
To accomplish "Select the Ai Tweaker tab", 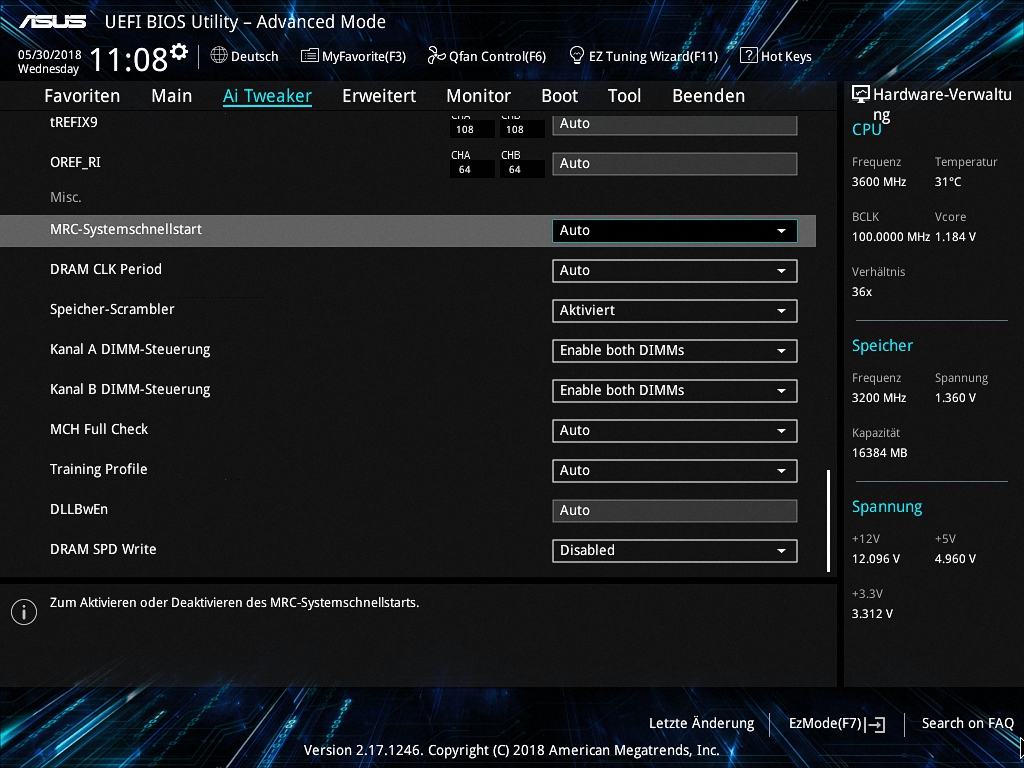I will pos(267,96).
